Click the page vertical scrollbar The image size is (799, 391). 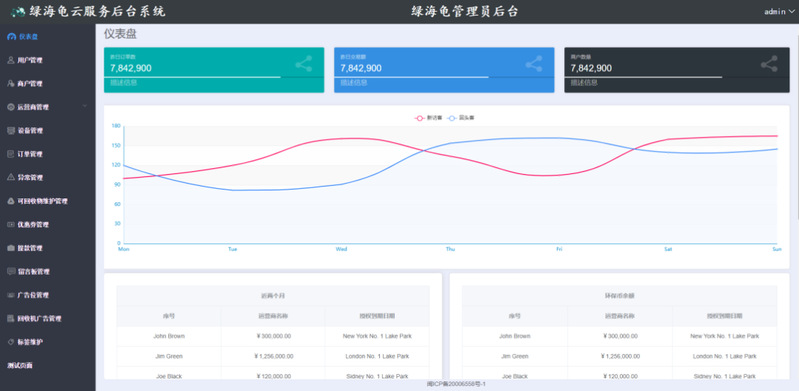click(797, 122)
